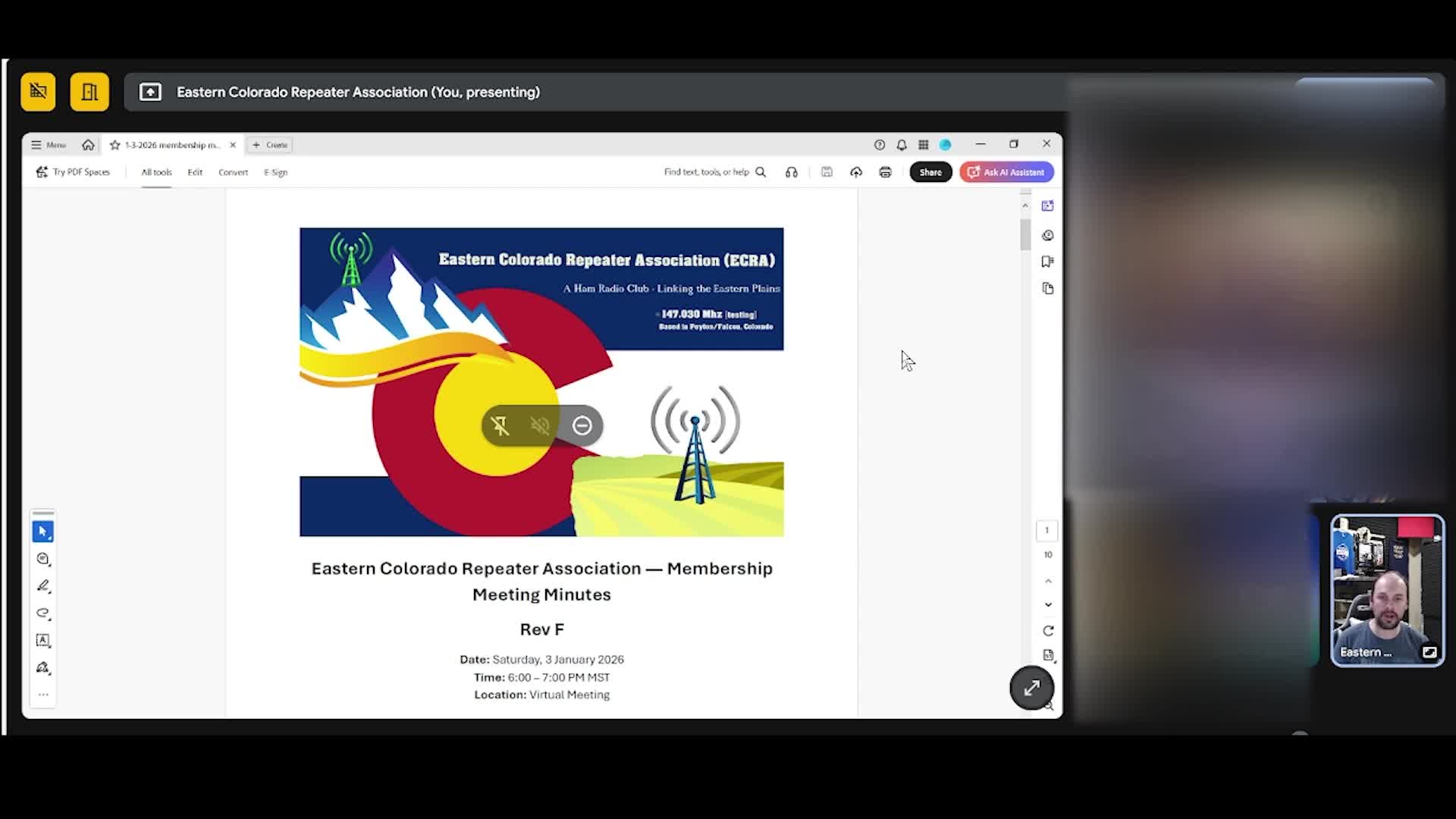Select the arrow selection tool
Viewport: 1456px width, 819px height.
[x=43, y=532]
